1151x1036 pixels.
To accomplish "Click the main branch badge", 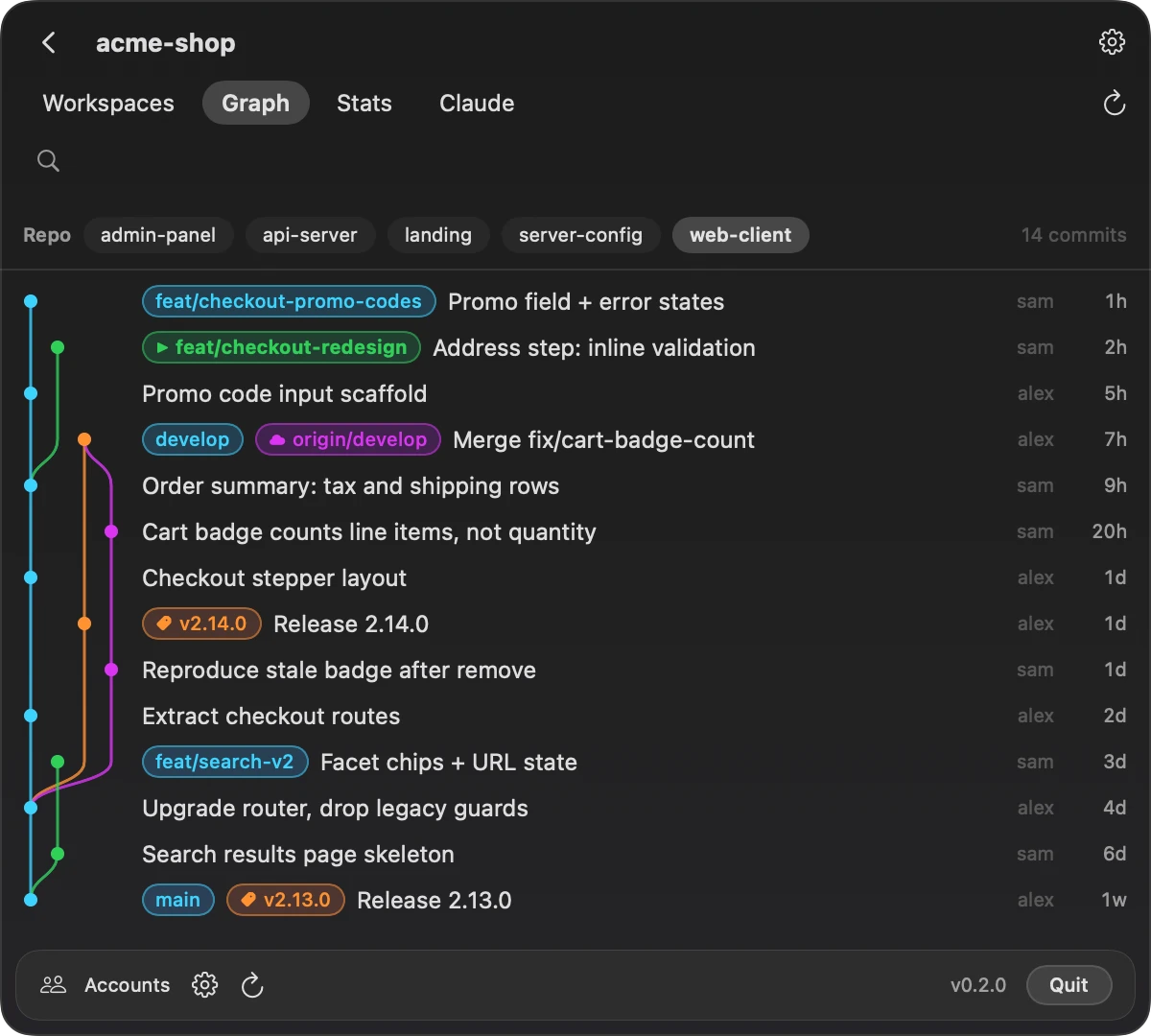I will pyautogui.click(x=178, y=900).
